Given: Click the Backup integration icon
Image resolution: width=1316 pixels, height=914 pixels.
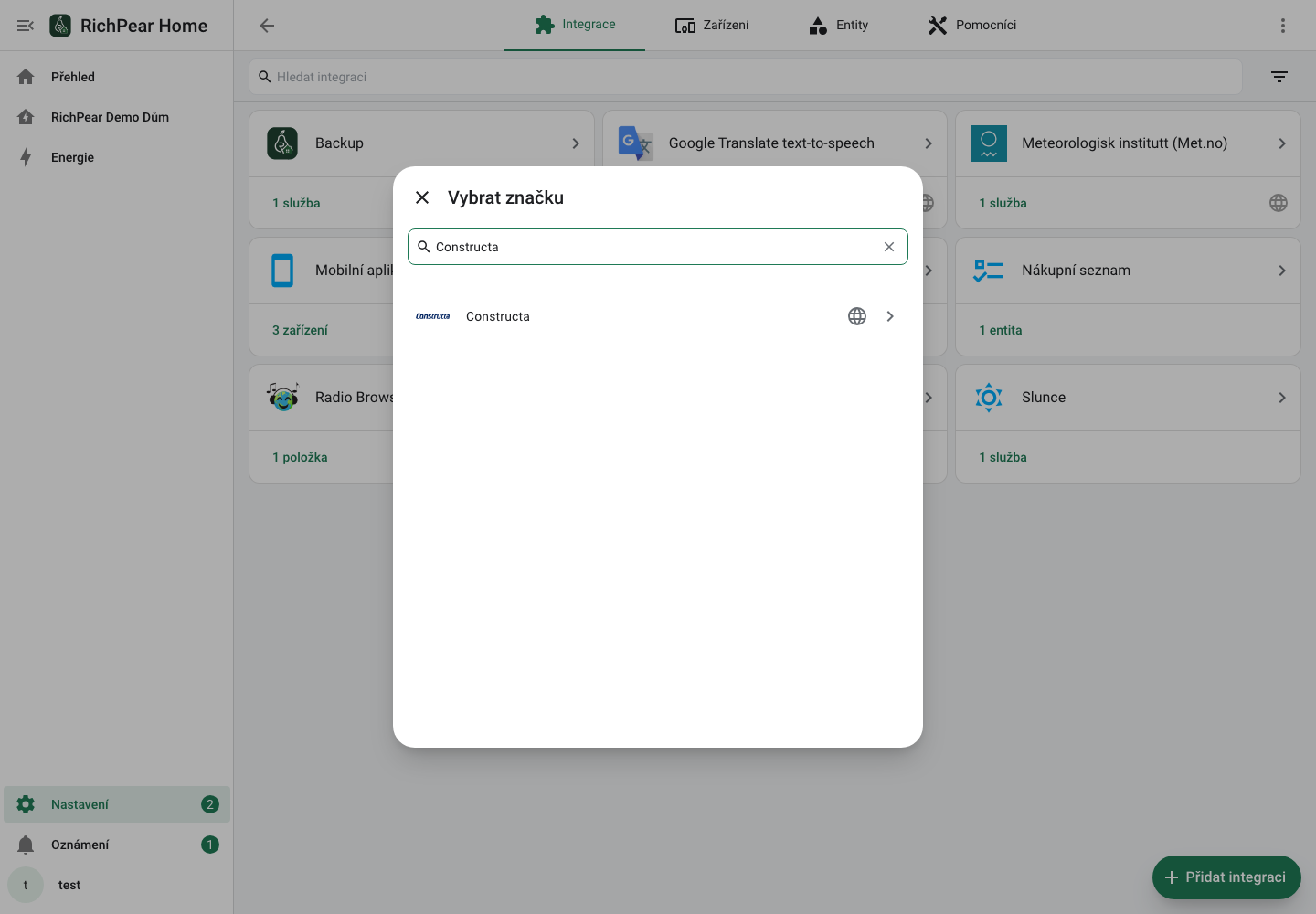Looking at the screenshot, I should [282, 143].
